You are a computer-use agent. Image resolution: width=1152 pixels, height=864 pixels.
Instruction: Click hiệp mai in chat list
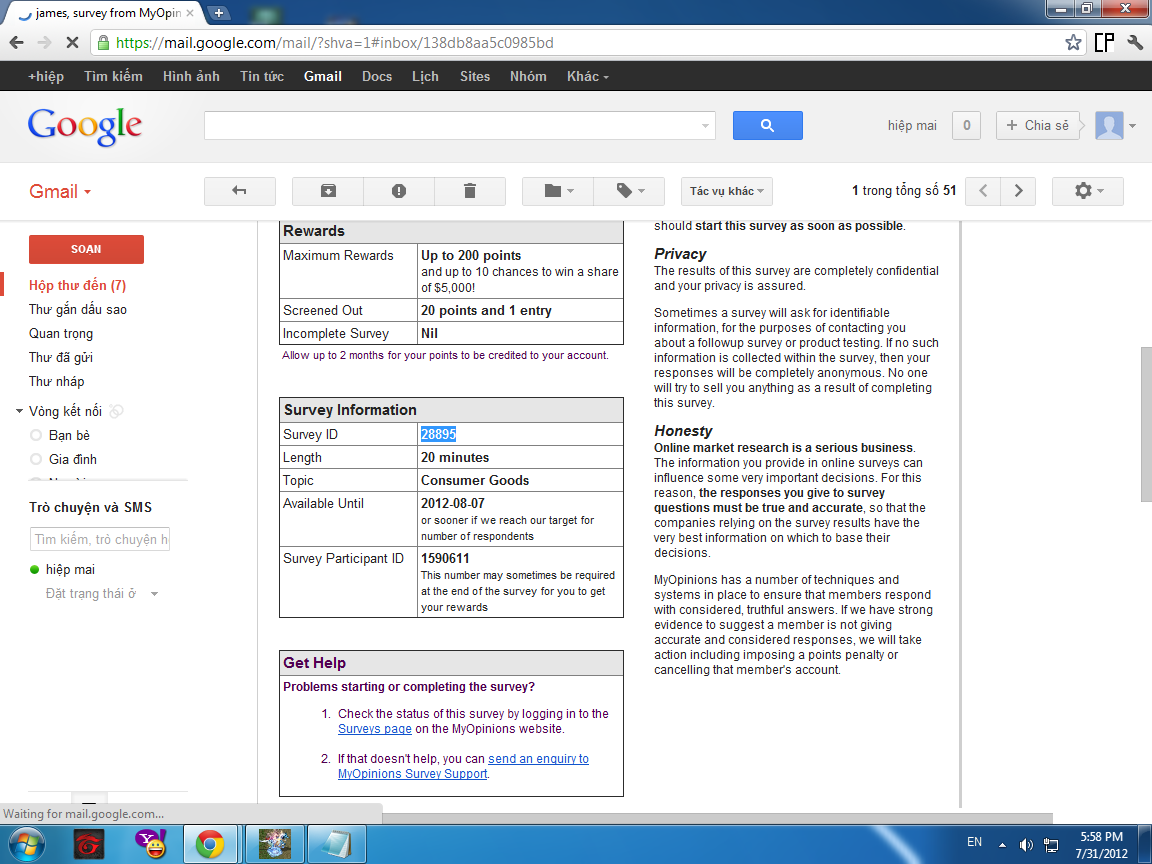coord(70,569)
